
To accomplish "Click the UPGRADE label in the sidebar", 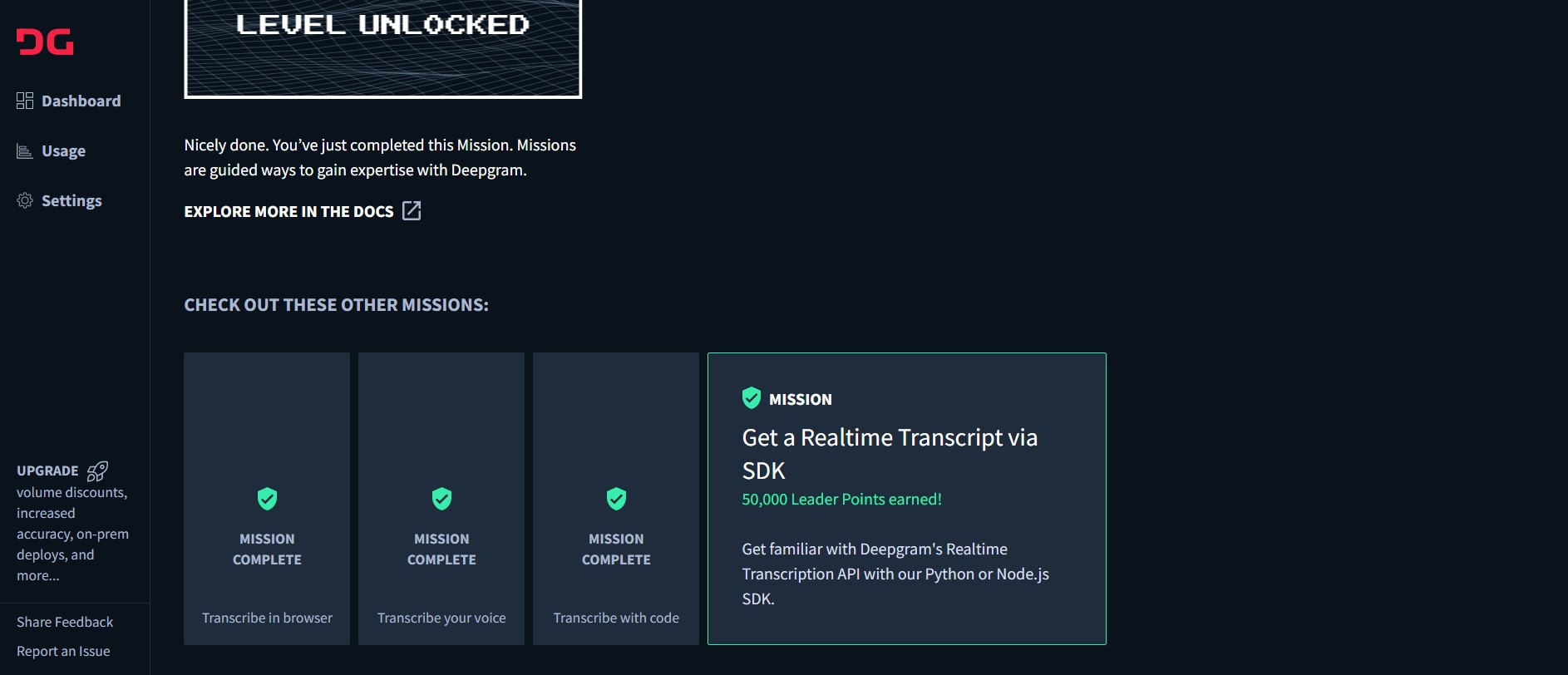I will point(47,471).
